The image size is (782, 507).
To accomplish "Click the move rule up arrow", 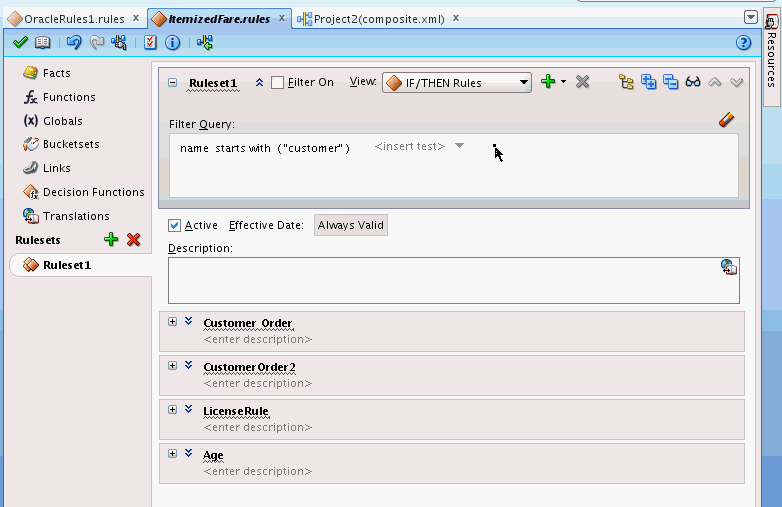I will pyautogui.click(x=715, y=82).
